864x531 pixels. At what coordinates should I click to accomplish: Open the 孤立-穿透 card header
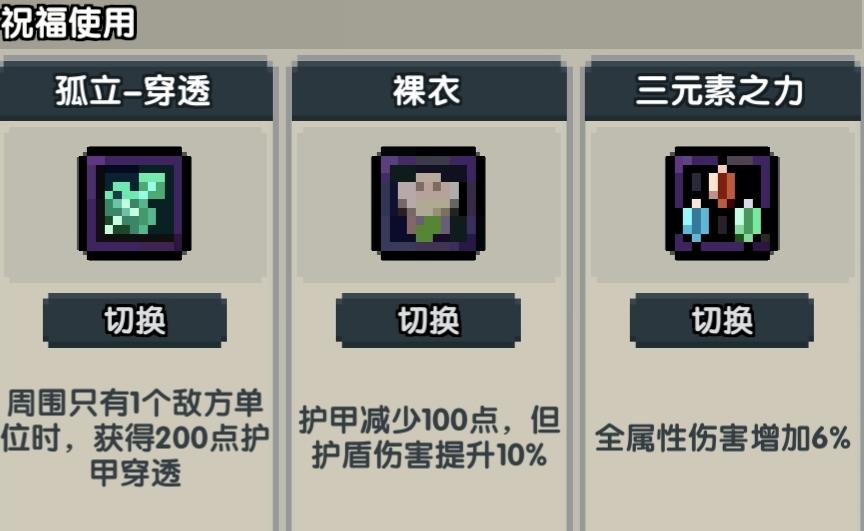136,91
